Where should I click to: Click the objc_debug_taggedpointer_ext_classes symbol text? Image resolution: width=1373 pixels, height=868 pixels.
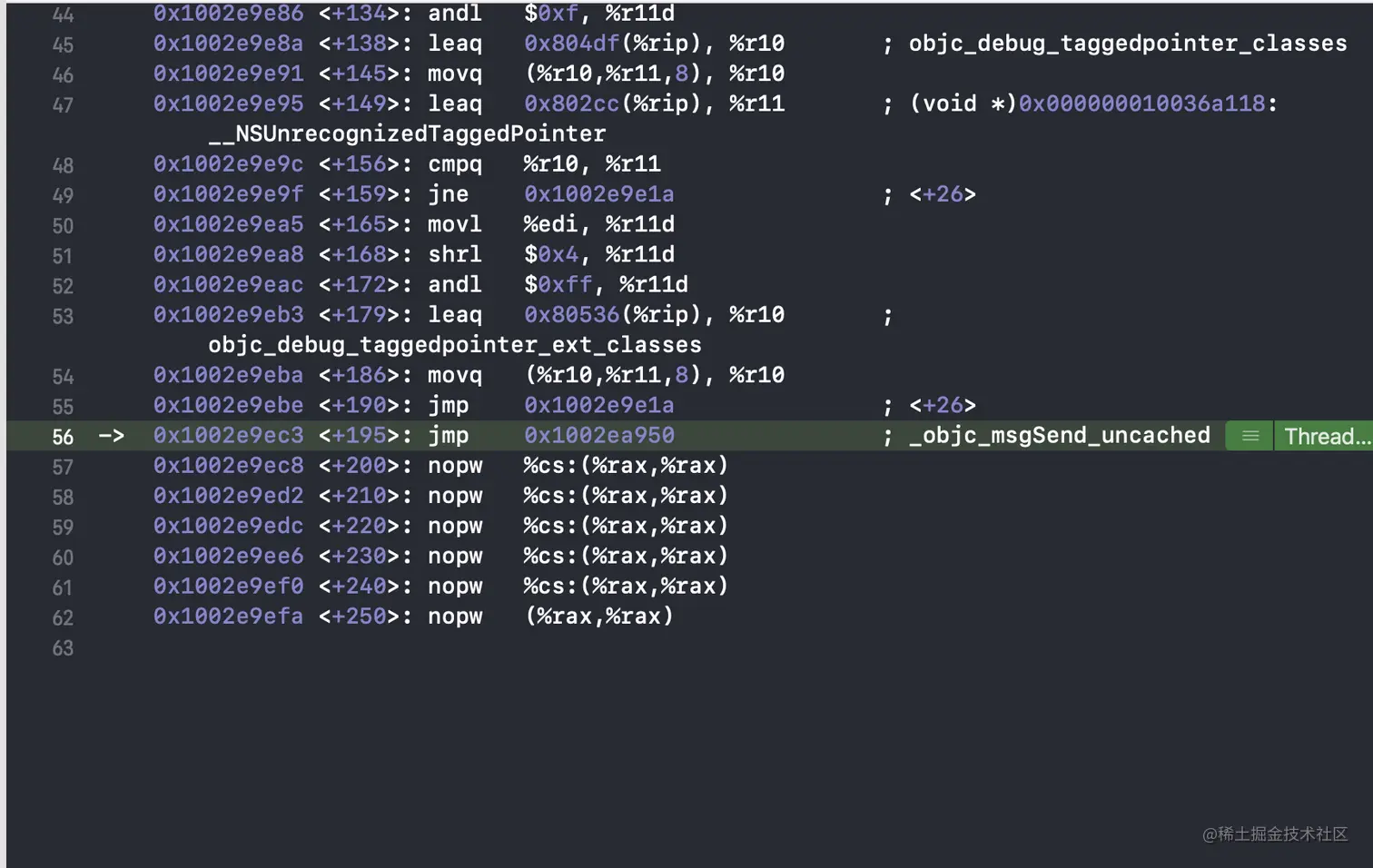point(455,345)
